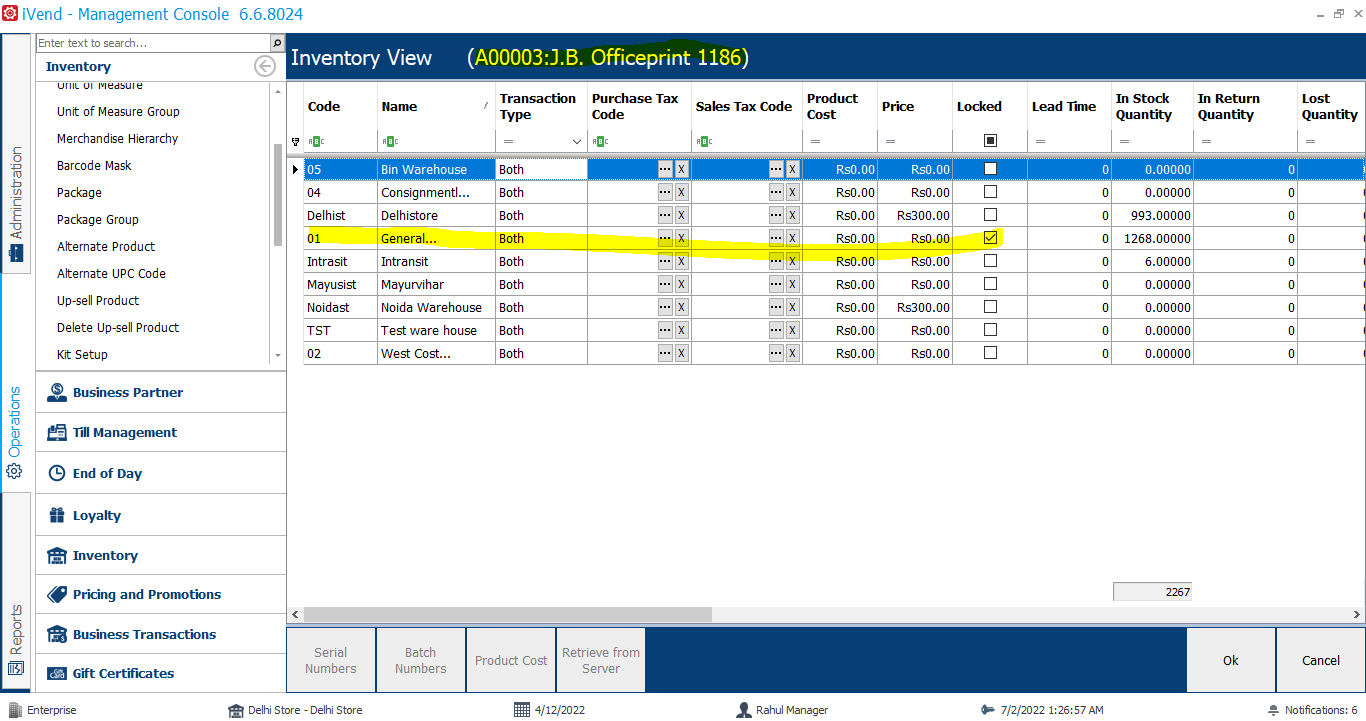The height and width of the screenshot is (721, 1366).
Task: Click the Rahul Manager user icon
Action: [x=744, y=710]
